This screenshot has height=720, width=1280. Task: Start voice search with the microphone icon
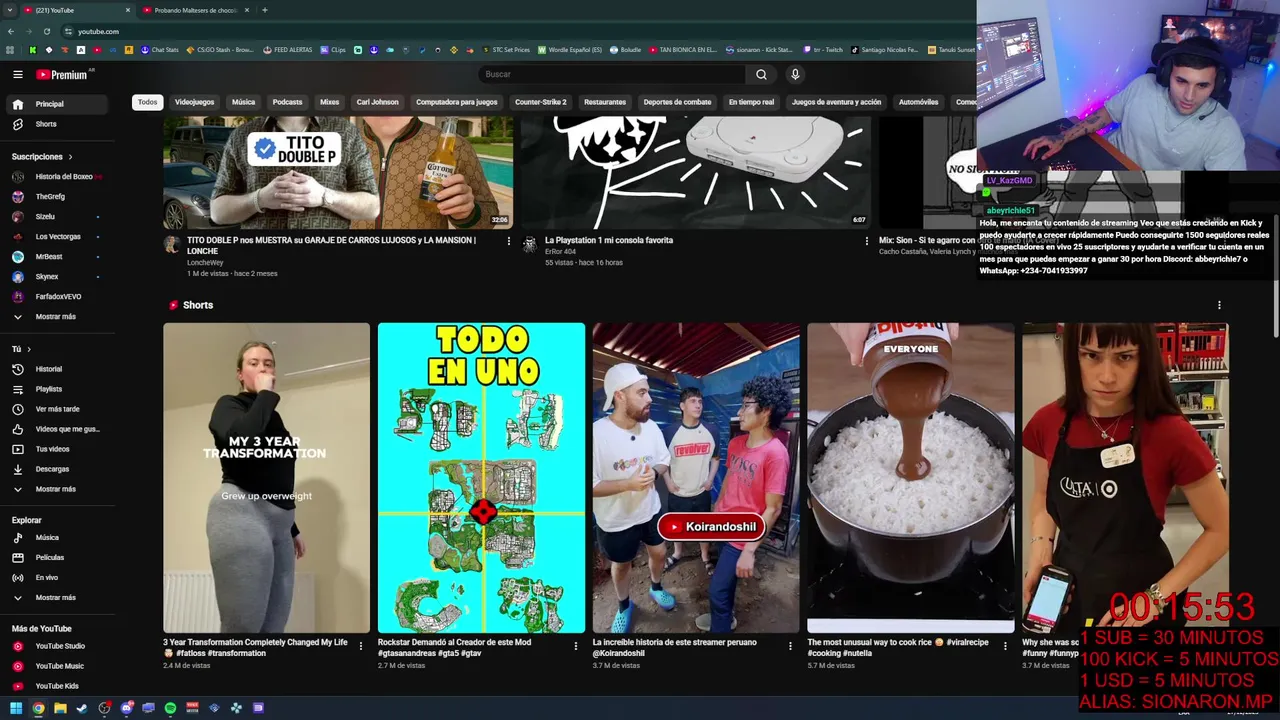795,74
